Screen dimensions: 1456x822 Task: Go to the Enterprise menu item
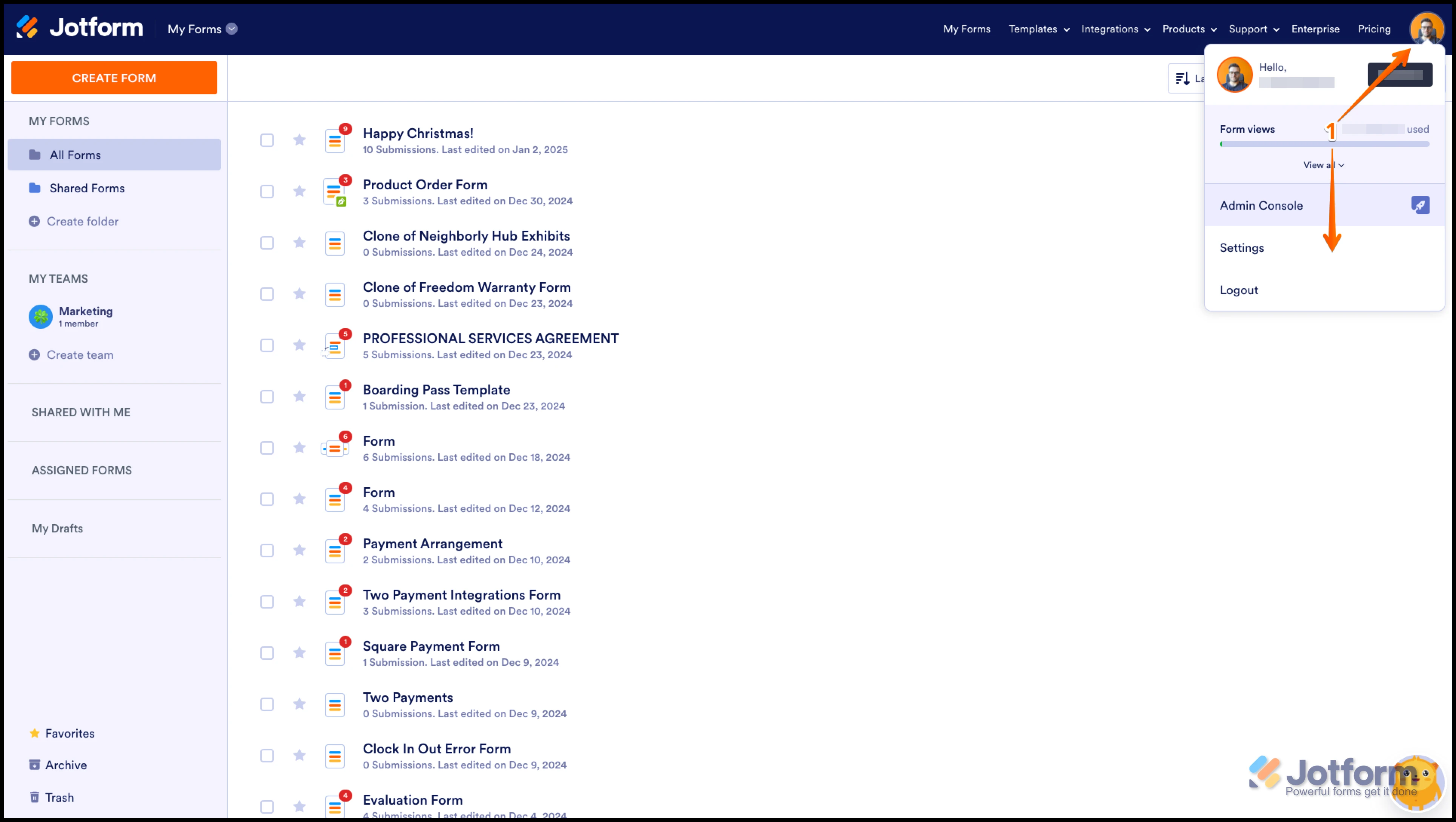click(x=1315, y=29)
